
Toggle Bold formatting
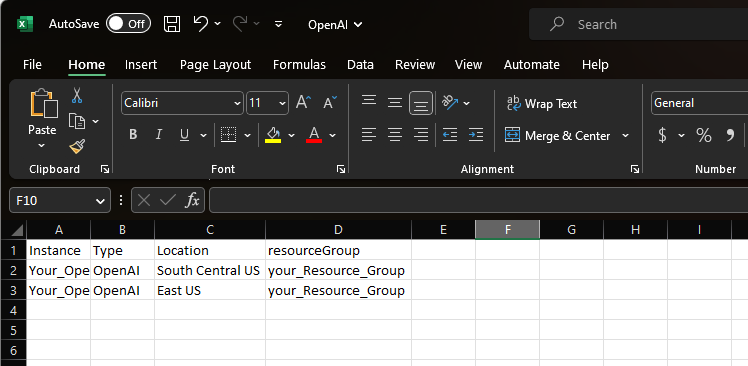pyautogui.click(x=133, y=135)
